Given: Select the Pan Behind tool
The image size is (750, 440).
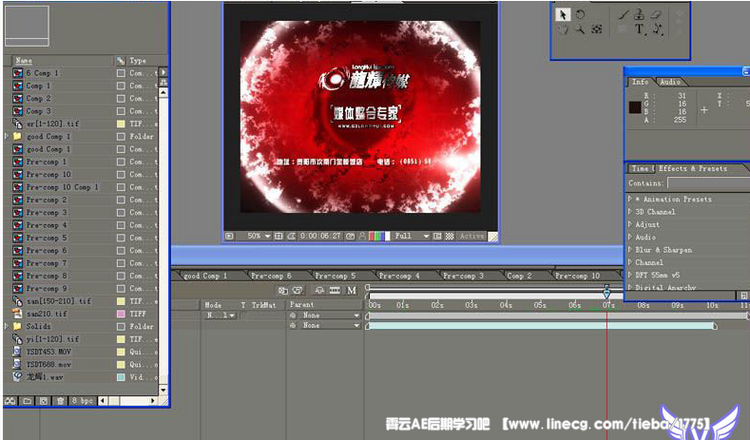Looking at the screenshot, I should [x=596, y=30].
